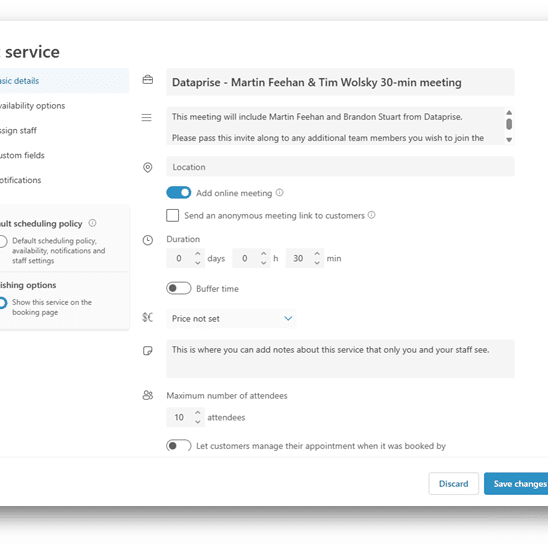Switch to the Custom fields tab

[x=22, y=155]
